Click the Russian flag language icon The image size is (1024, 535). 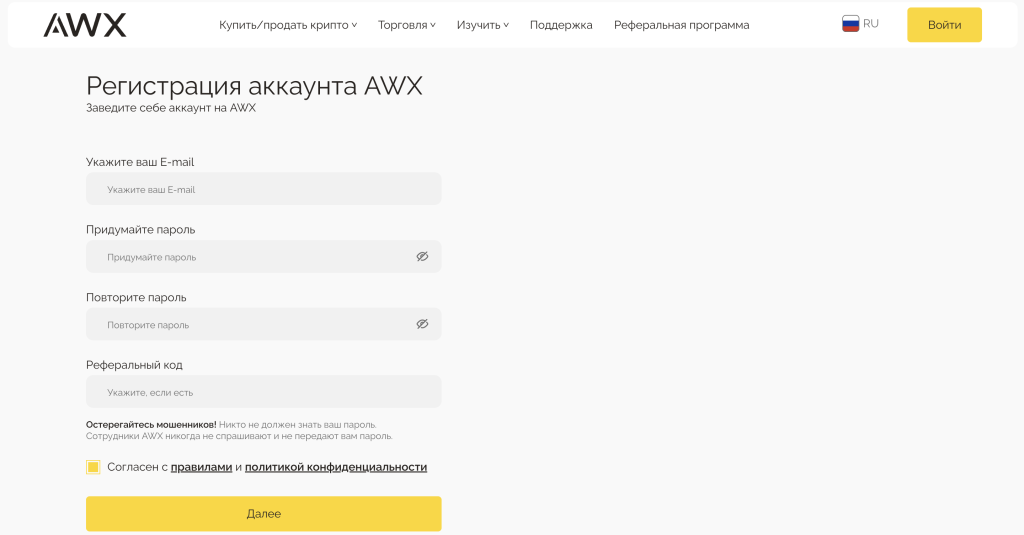(850, 24)
